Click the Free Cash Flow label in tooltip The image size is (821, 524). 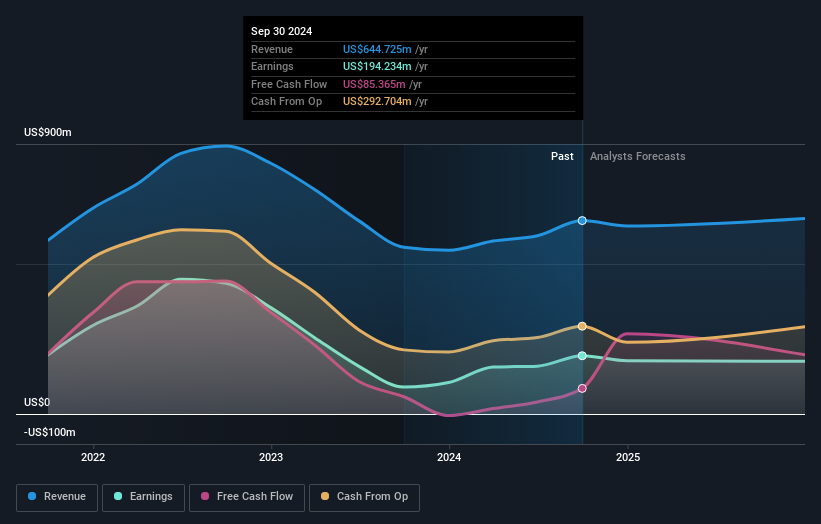pyautogui.click(x=289, y=84)
